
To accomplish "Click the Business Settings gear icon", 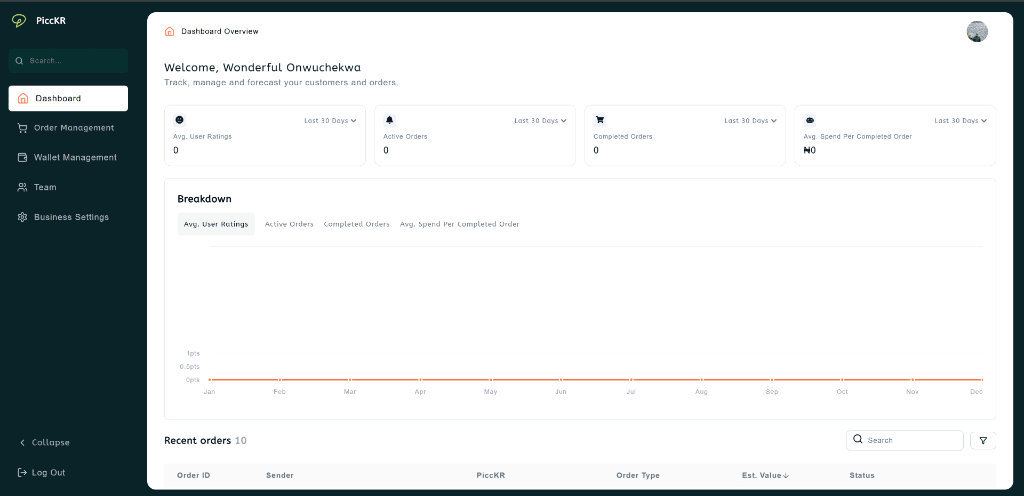I will 22,217.
